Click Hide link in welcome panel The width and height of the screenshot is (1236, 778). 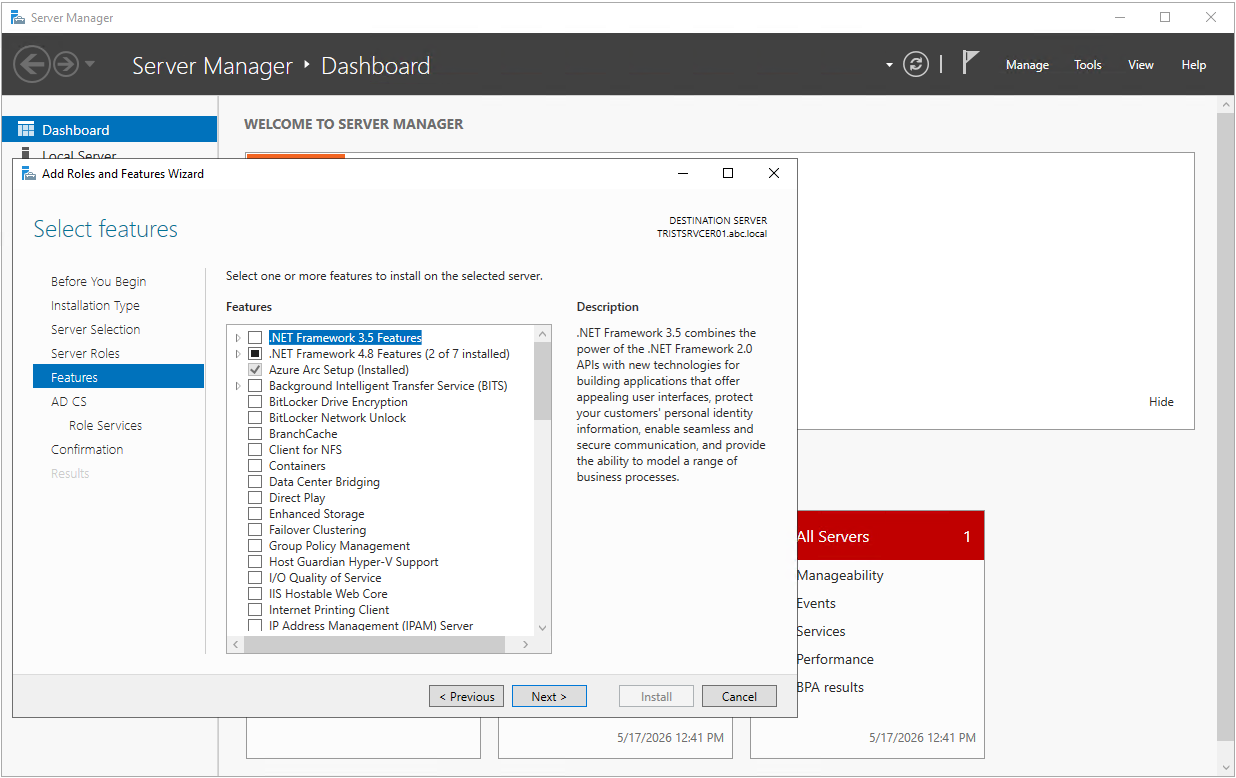1161,402
